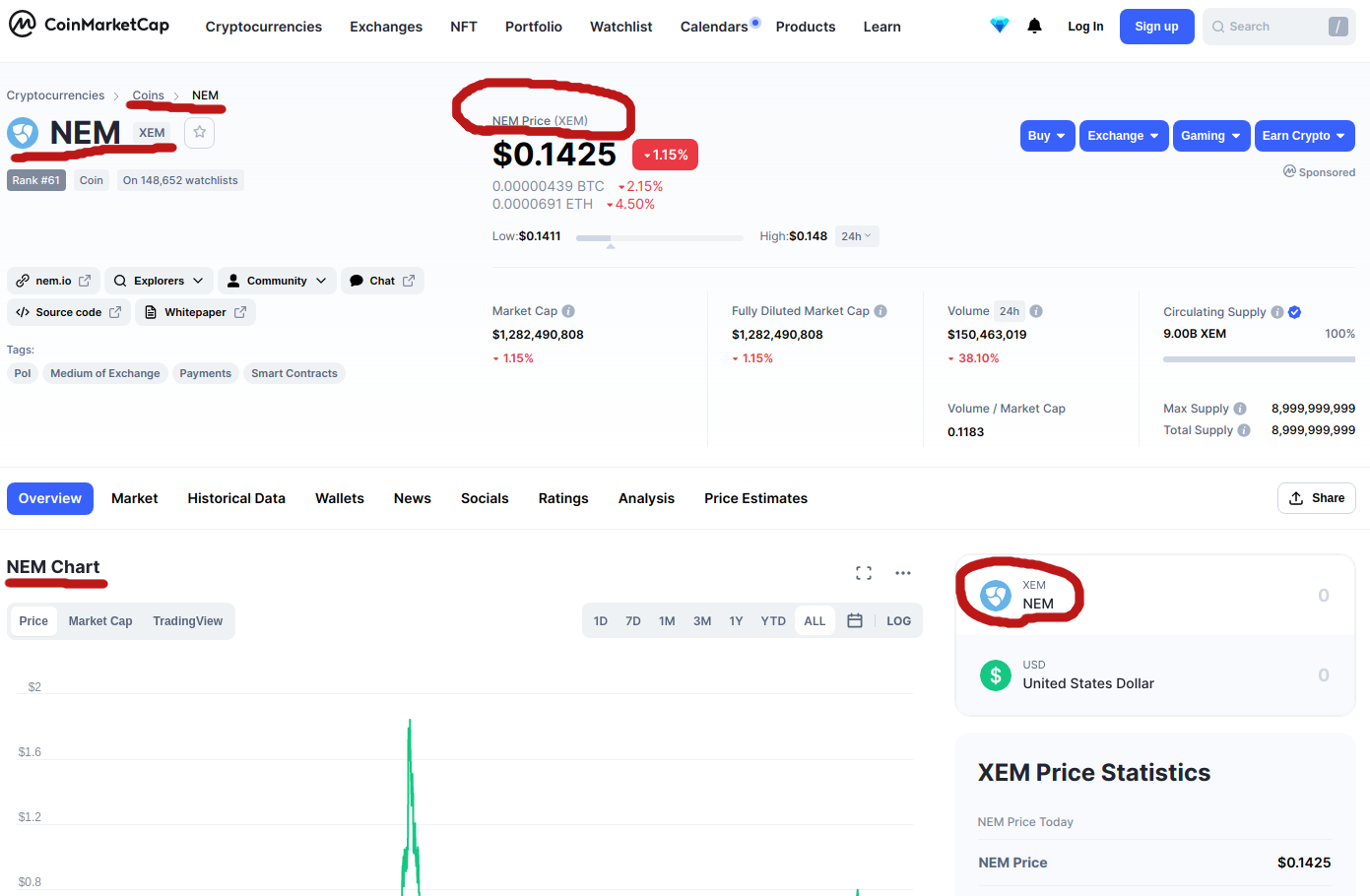The height and width of the screenshot is (896, 1370).
Task: Open Calendars nav menu
Action: coord(714,27)
